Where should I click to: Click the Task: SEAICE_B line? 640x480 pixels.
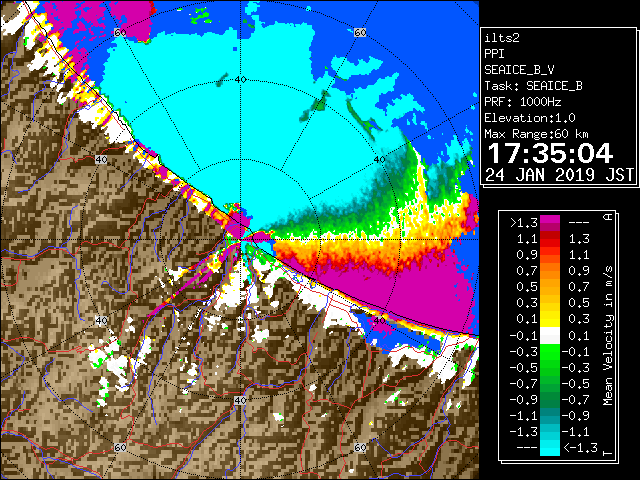pyautogui.click(x=533, y=86)
